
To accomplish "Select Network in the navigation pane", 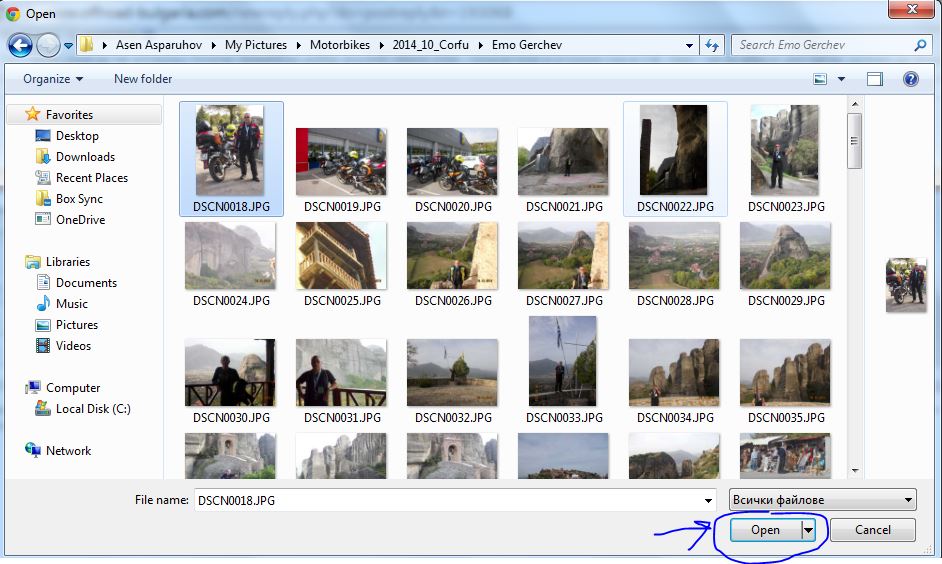I will point(68,451).
